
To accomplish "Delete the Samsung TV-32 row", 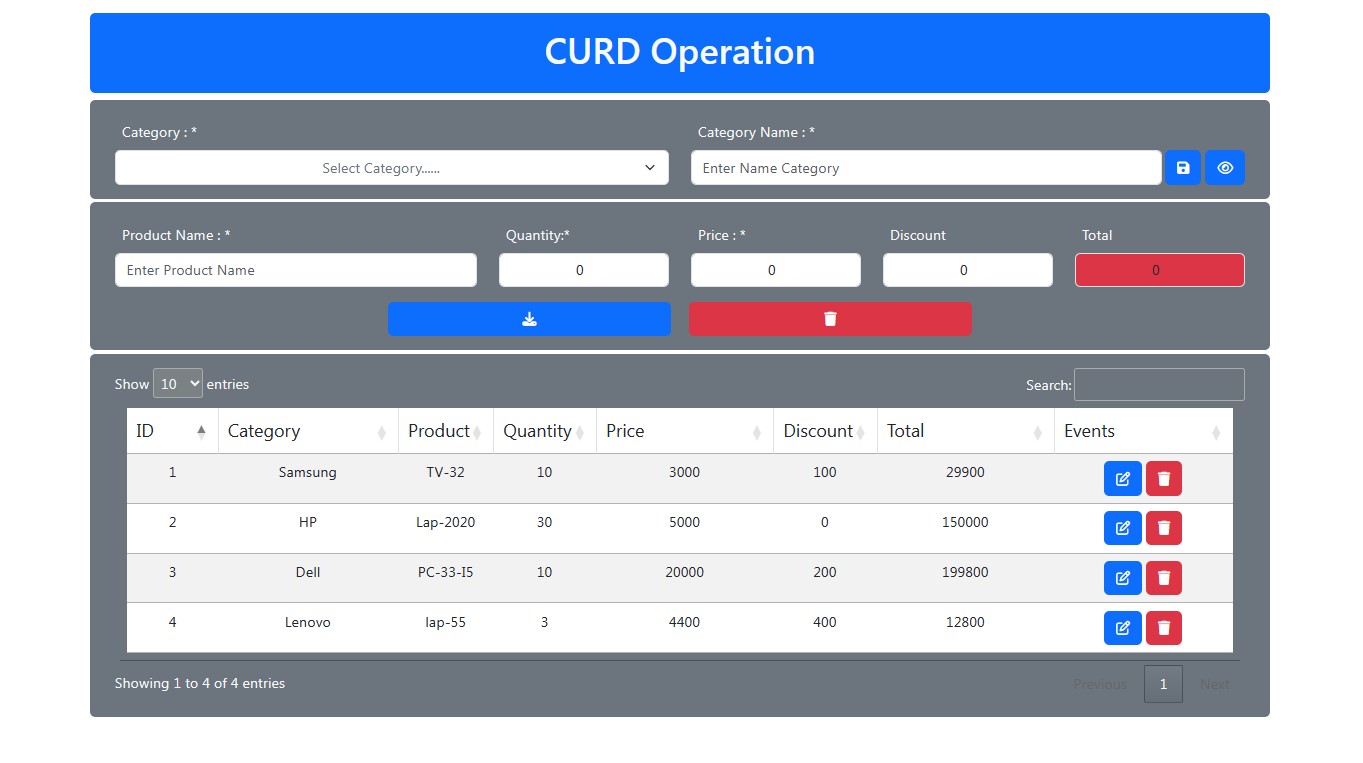I will pos(1163,479).
